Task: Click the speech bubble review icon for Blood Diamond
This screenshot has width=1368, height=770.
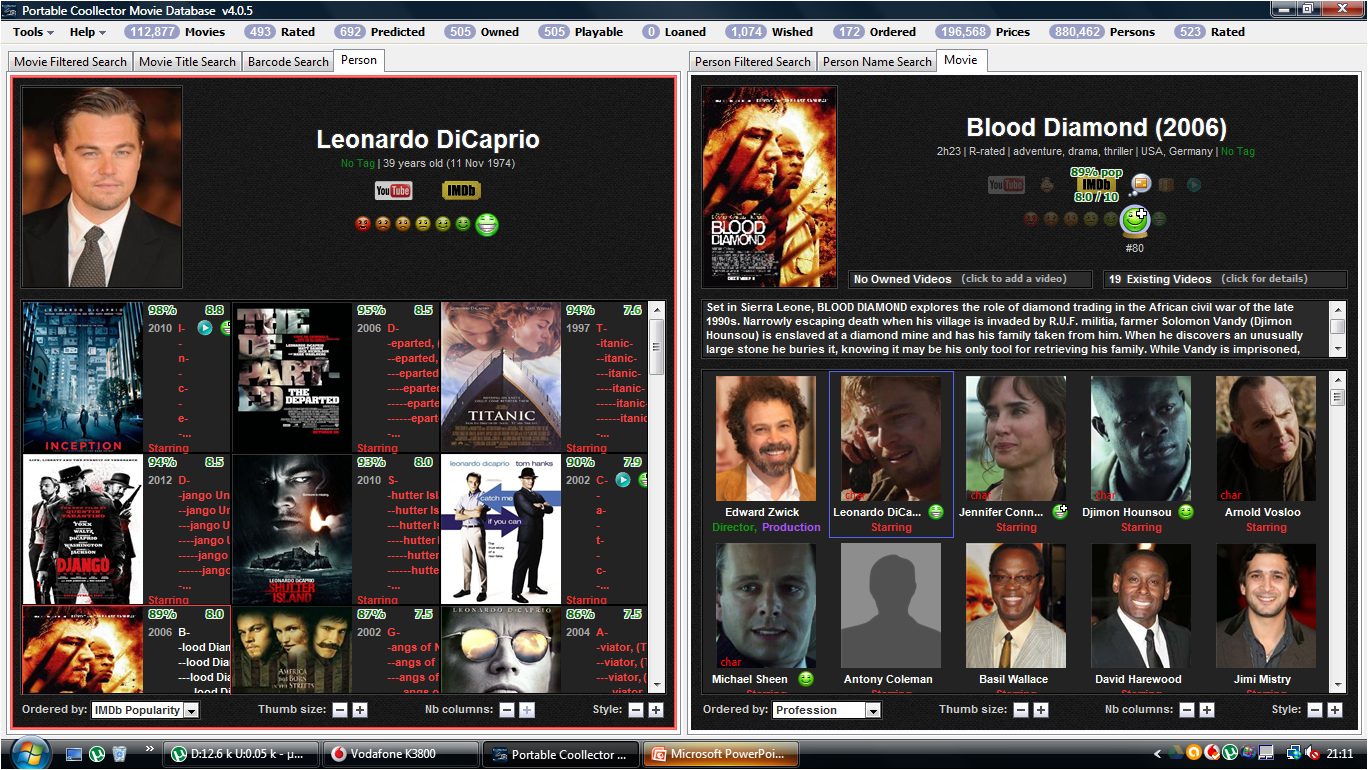Action: click(x=1140, y=184)
